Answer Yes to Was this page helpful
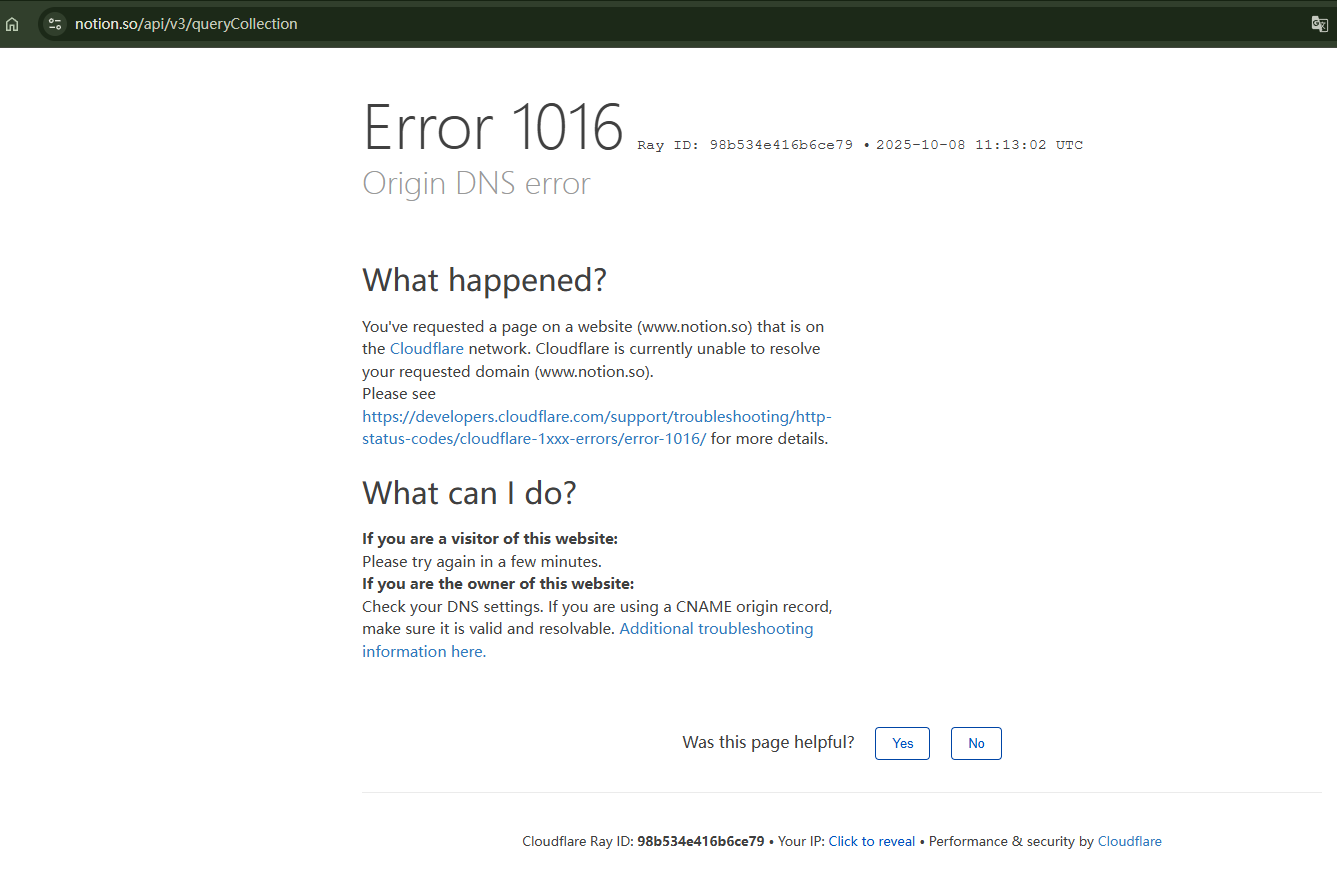This screenshot has width=1337, height=877. click(902, 743)
